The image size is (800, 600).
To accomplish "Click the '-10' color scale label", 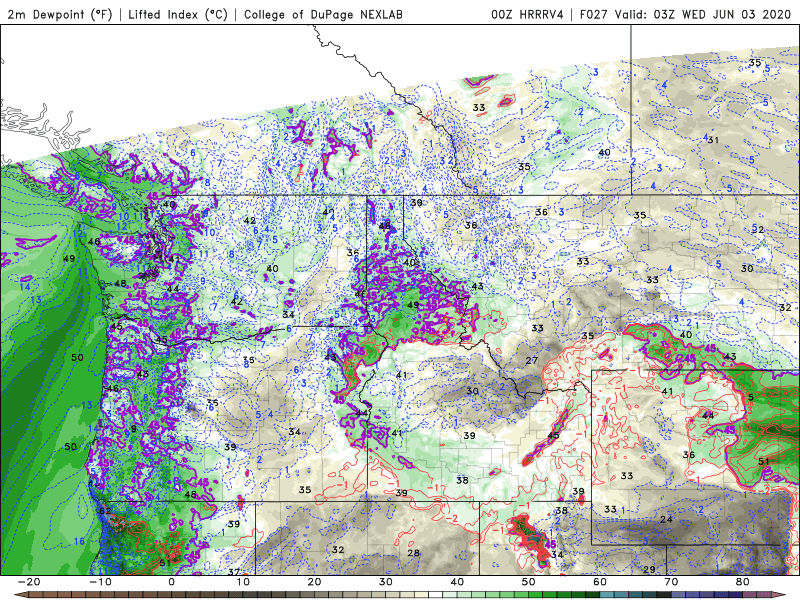I will point(100,582).
